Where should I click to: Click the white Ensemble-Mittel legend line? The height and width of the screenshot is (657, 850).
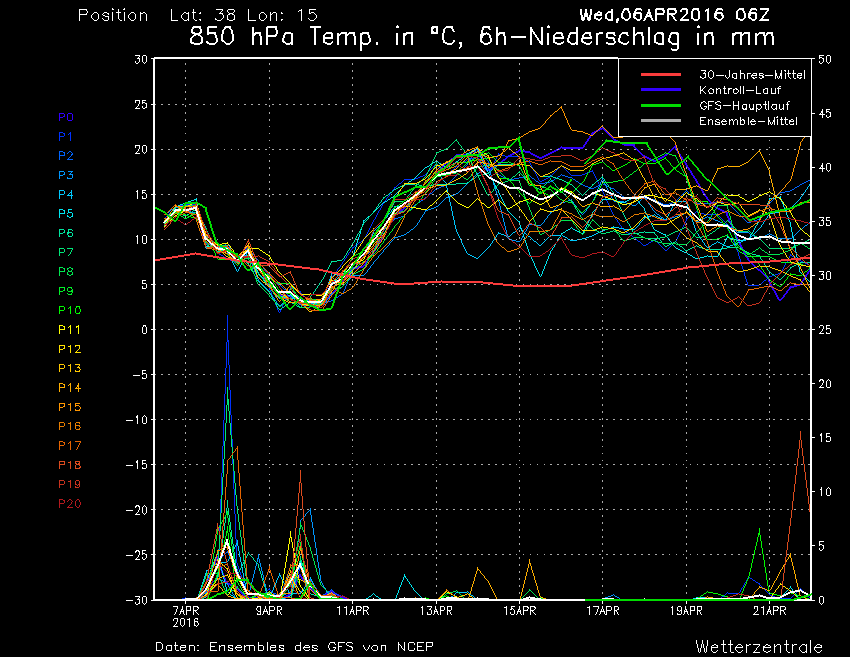[661, 121]
